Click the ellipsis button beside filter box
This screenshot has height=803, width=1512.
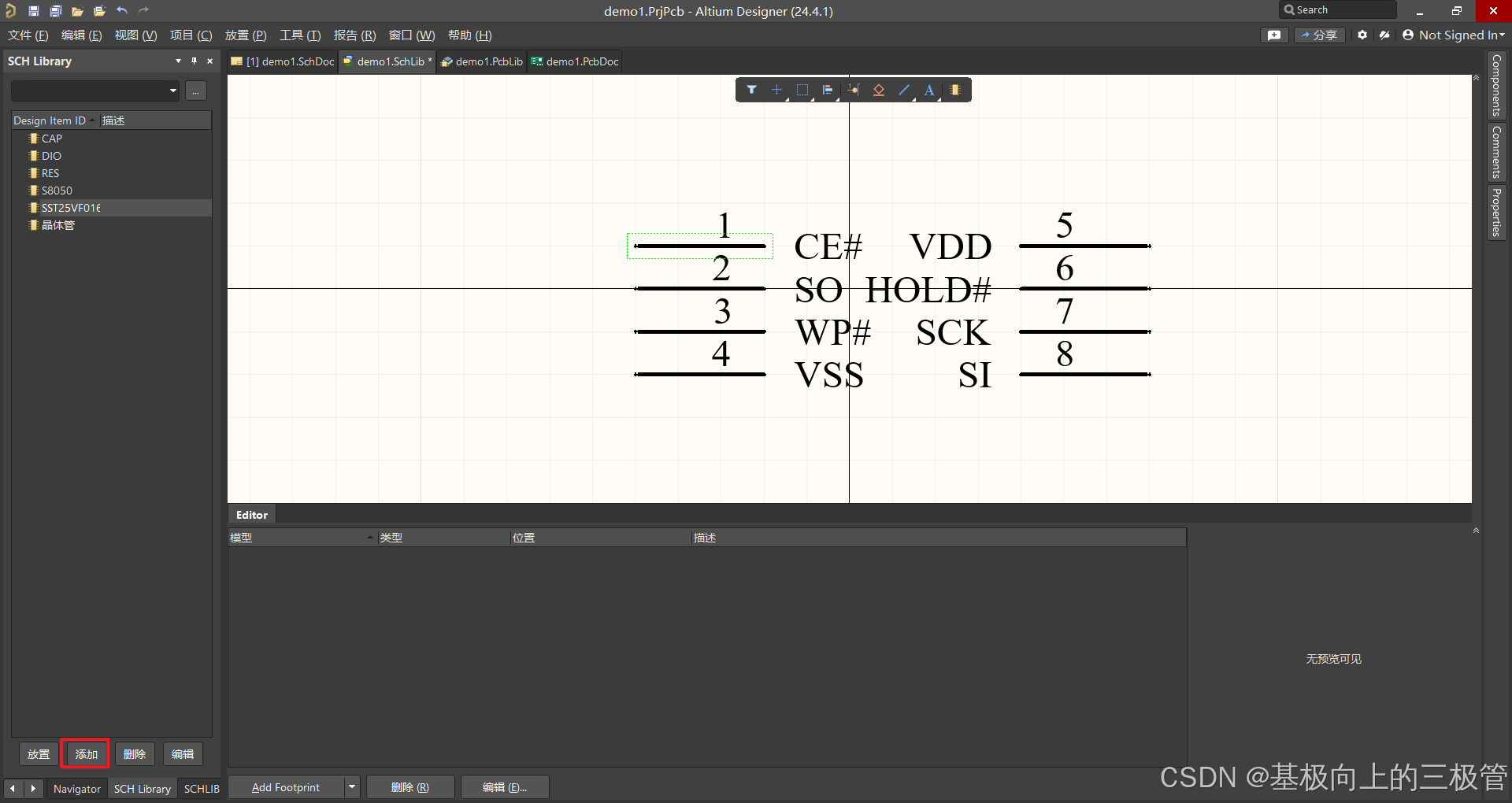pyautogui.click(x=196, y=91)
